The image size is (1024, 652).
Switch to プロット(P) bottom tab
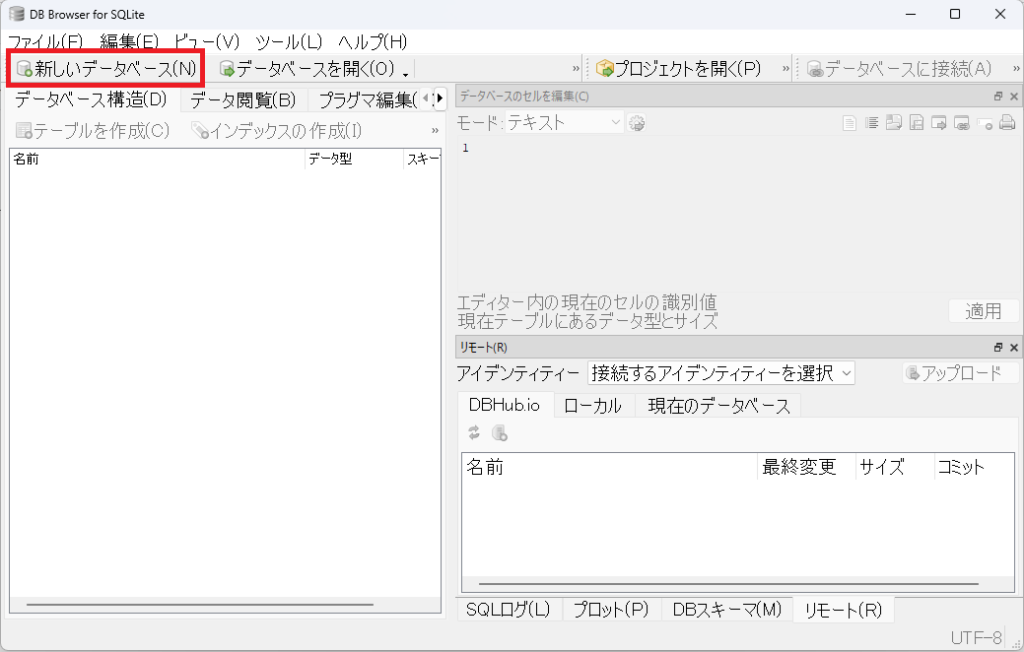pyautogui.click(x=611, y=610)
